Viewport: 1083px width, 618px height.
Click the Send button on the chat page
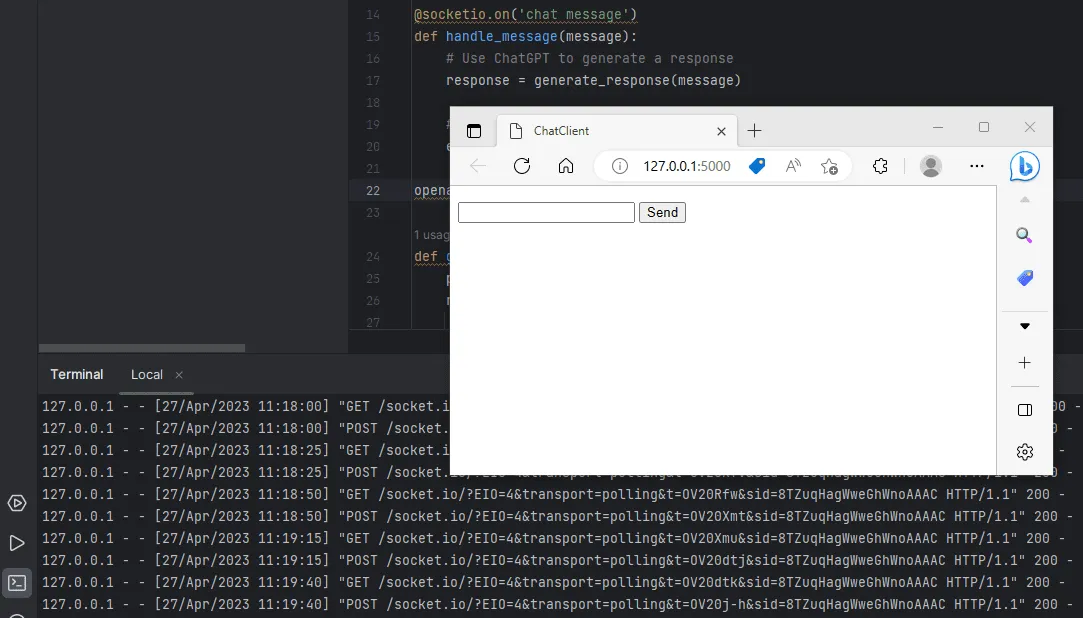[x=662, y=212]
